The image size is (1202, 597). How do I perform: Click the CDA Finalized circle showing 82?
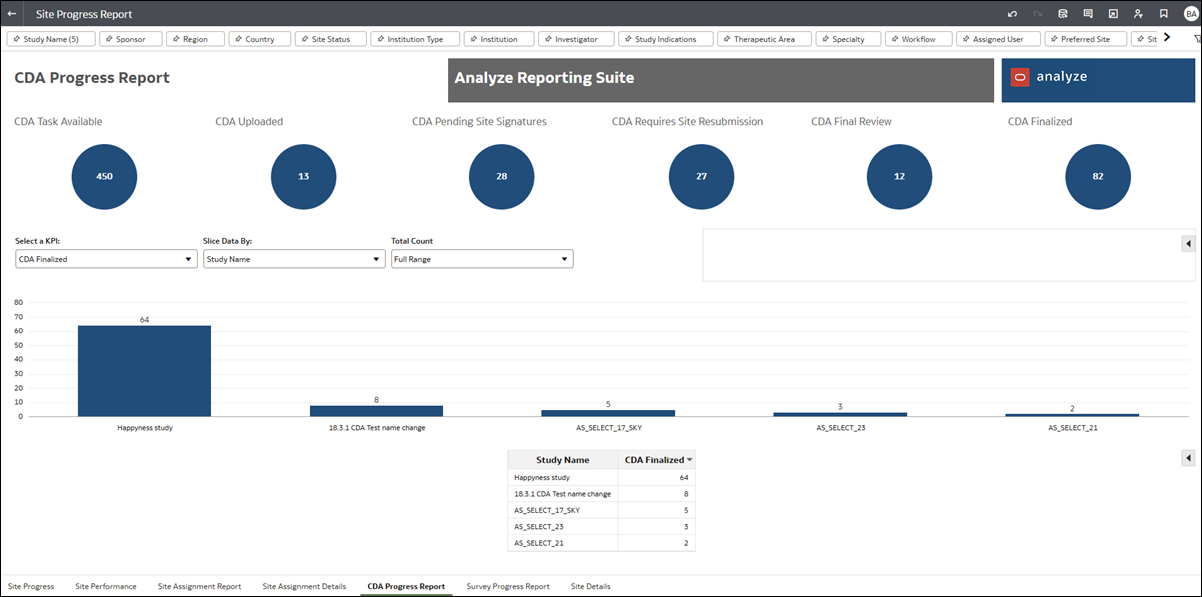pos(1098,176)
